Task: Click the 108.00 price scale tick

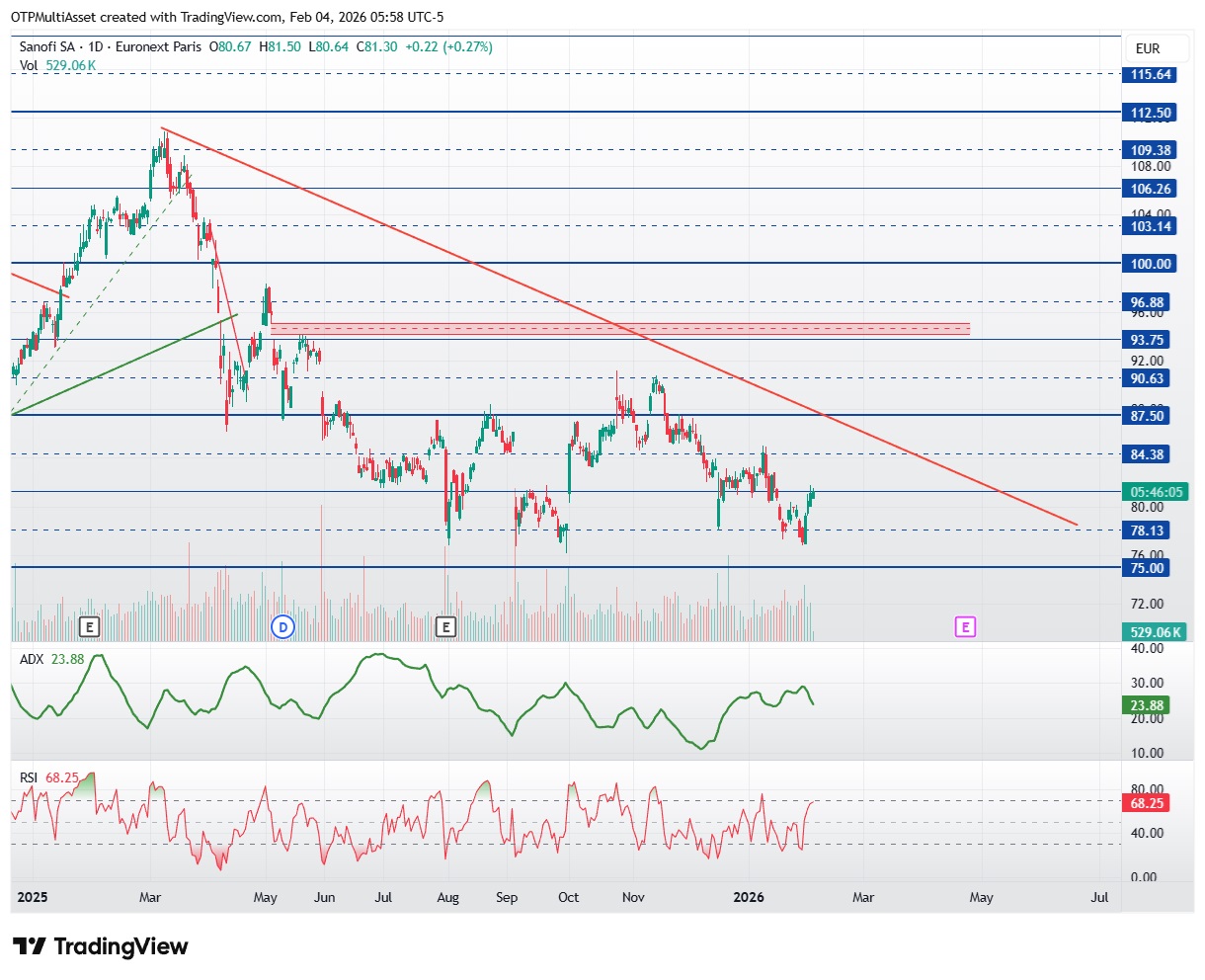Action: click(x=1151, y=166)
